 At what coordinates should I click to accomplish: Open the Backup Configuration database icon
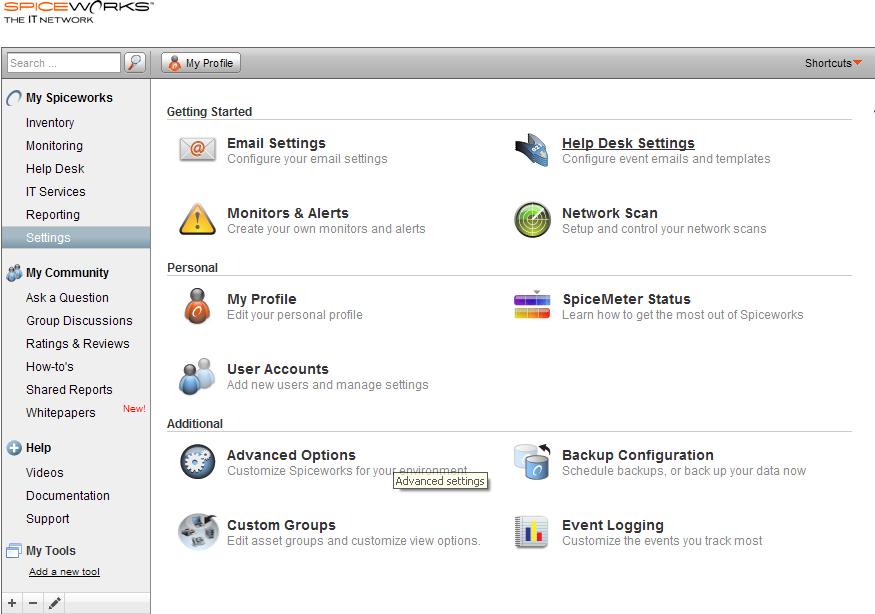pyautogui.click(x=532, y=461)
